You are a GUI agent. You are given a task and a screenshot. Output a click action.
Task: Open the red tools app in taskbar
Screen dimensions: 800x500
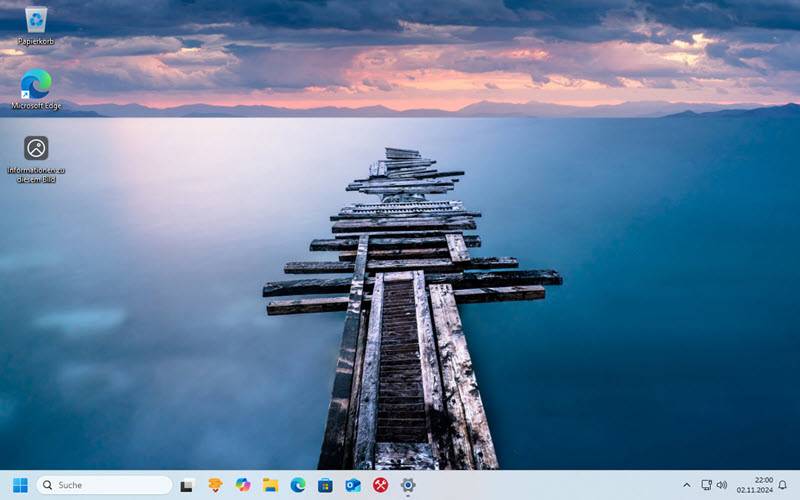(381, 485)
